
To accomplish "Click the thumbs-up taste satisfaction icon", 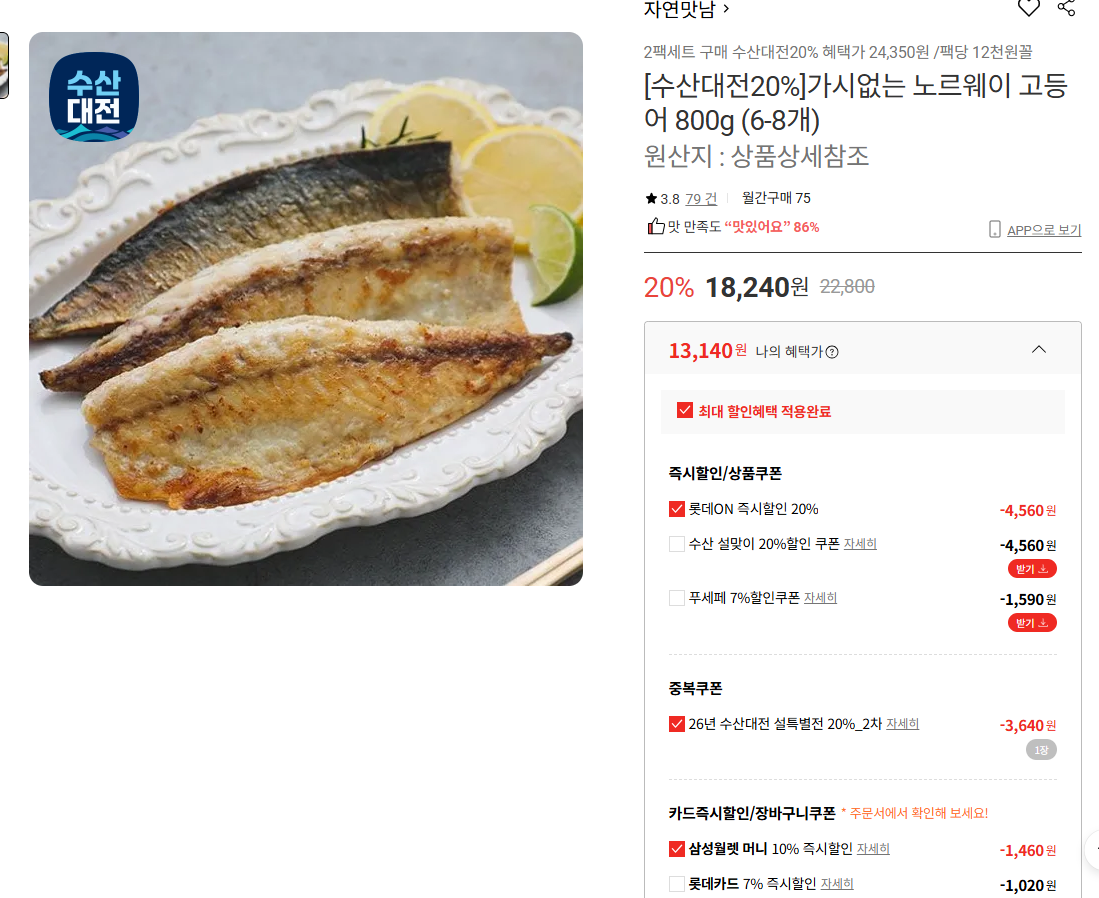I will (x=655, y=226).
